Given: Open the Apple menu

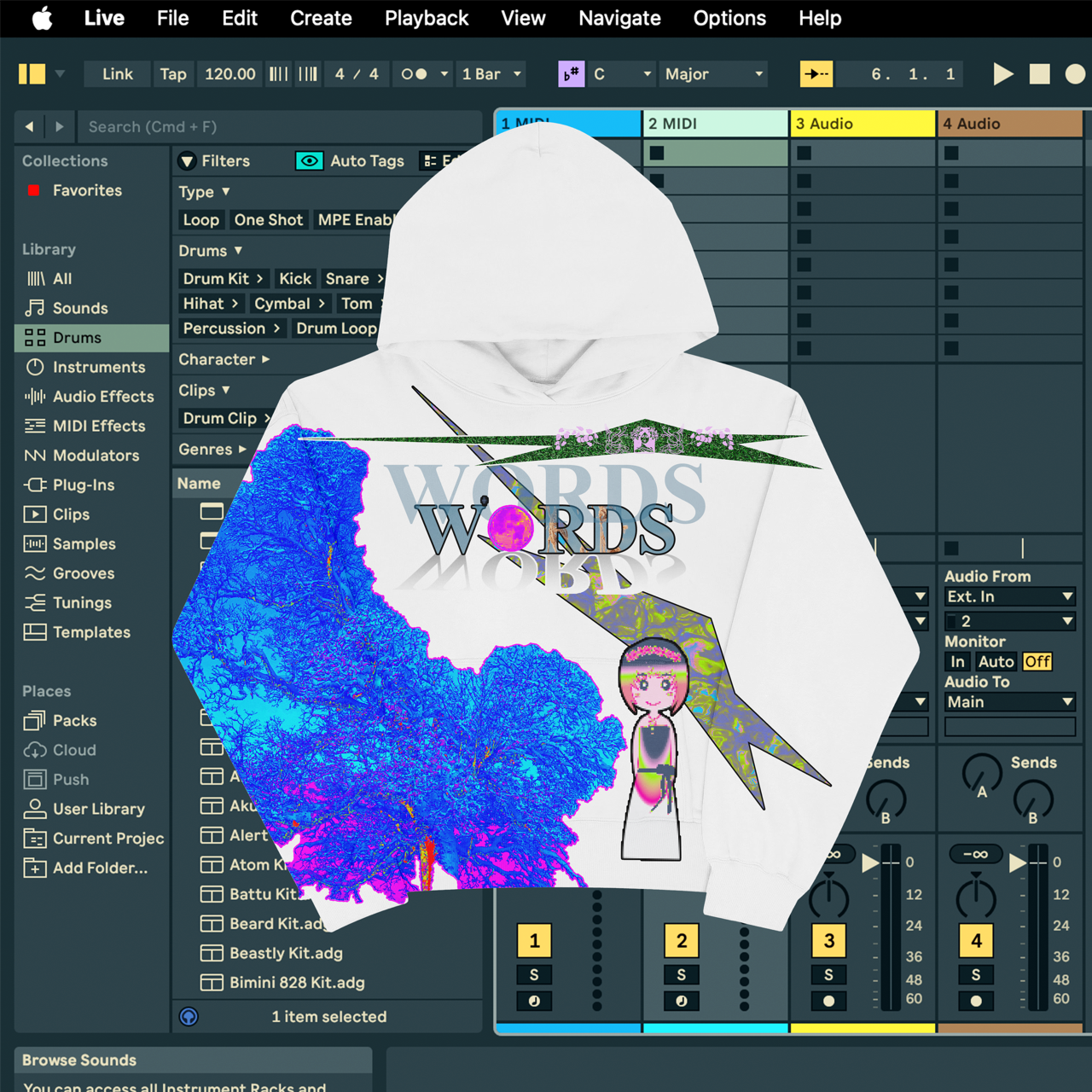Looking at the screenshot, I should [42, 18].
